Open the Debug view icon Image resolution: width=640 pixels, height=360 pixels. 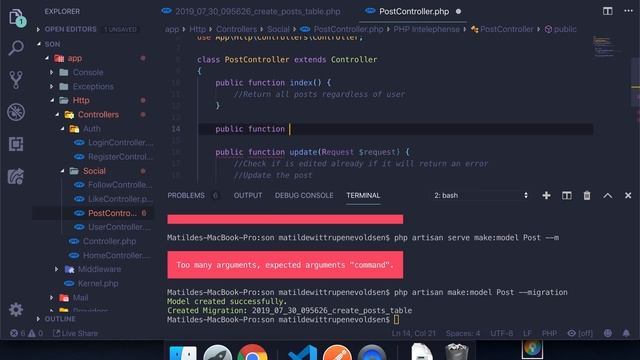(x=16, y=112)
